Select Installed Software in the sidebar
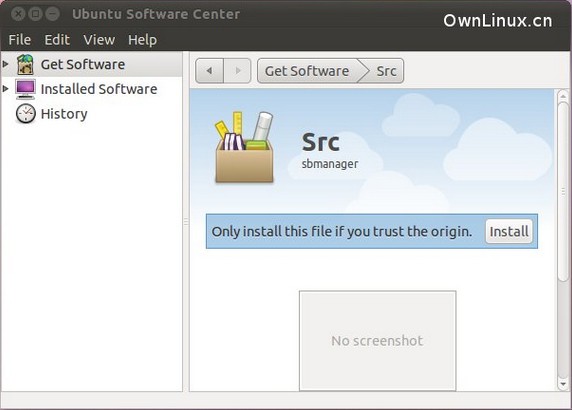This screenshot has height=410, width=572. coord(99,89)
